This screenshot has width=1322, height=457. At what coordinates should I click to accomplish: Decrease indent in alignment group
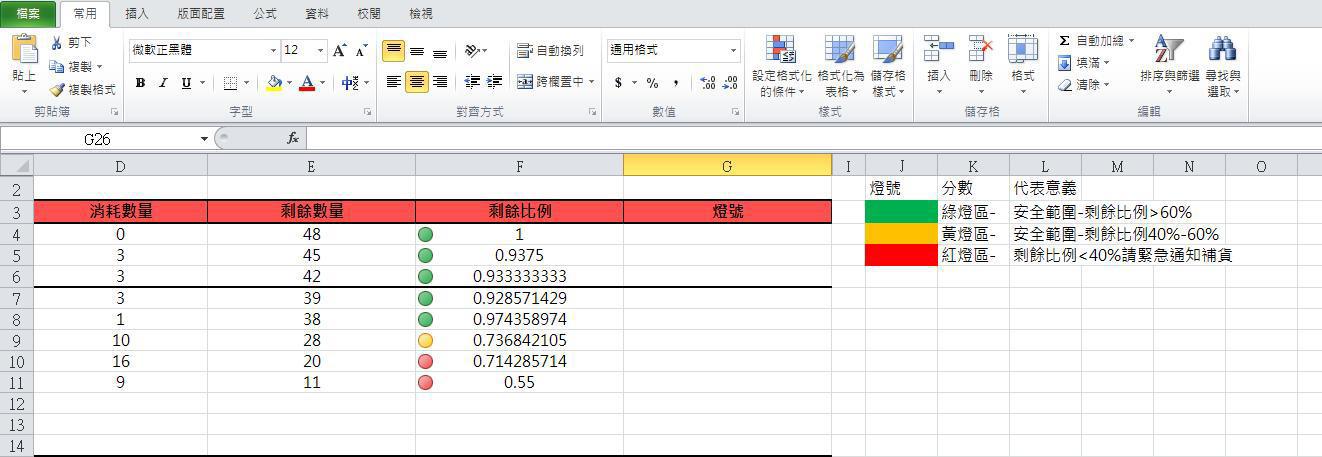tap(471, 82)
